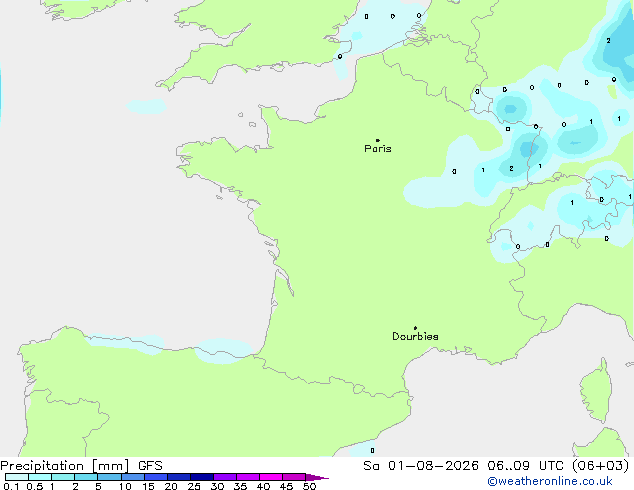The width and height of the screenshot is (634, 490).
Task: Select the Paris city label
Action: pos(378,149)
